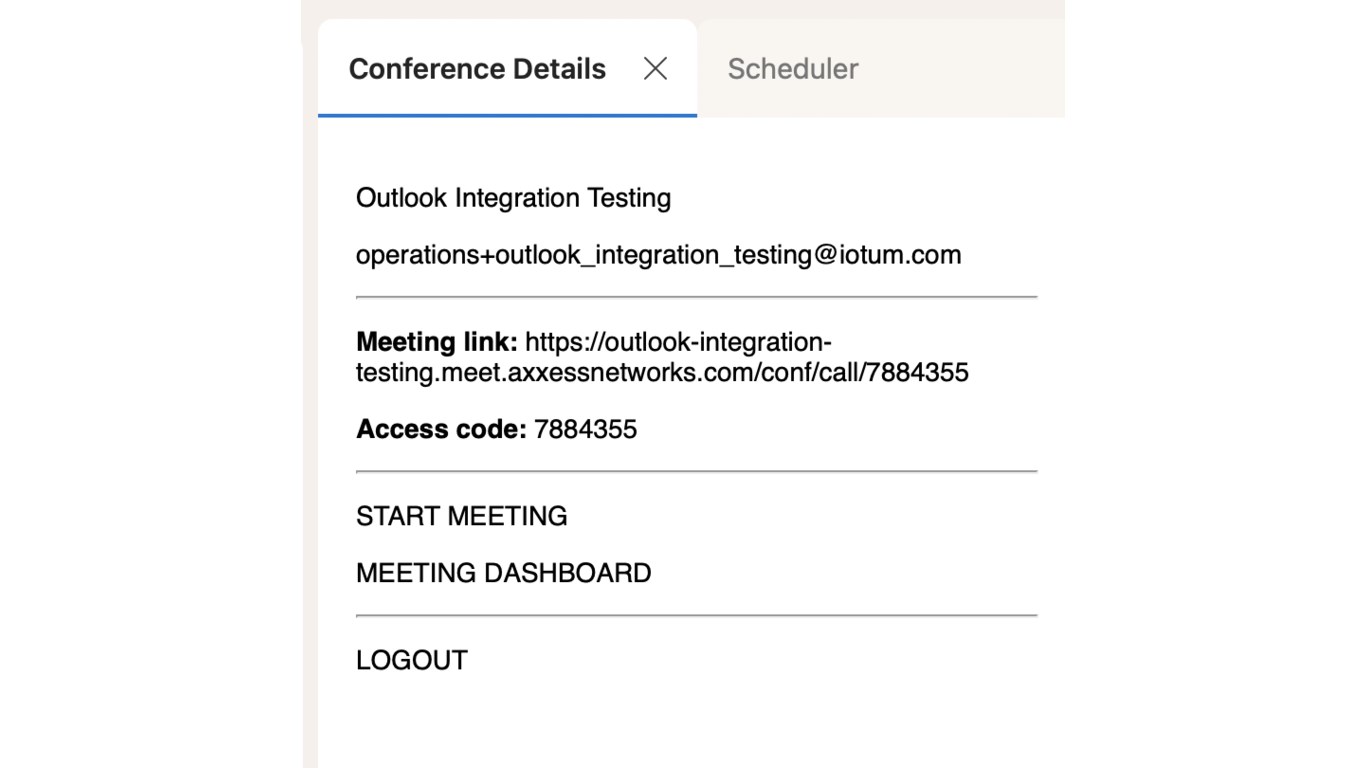Click the divider line below the email address
This screenshot has height=768, width=1366.
click(x=696, y=297)
